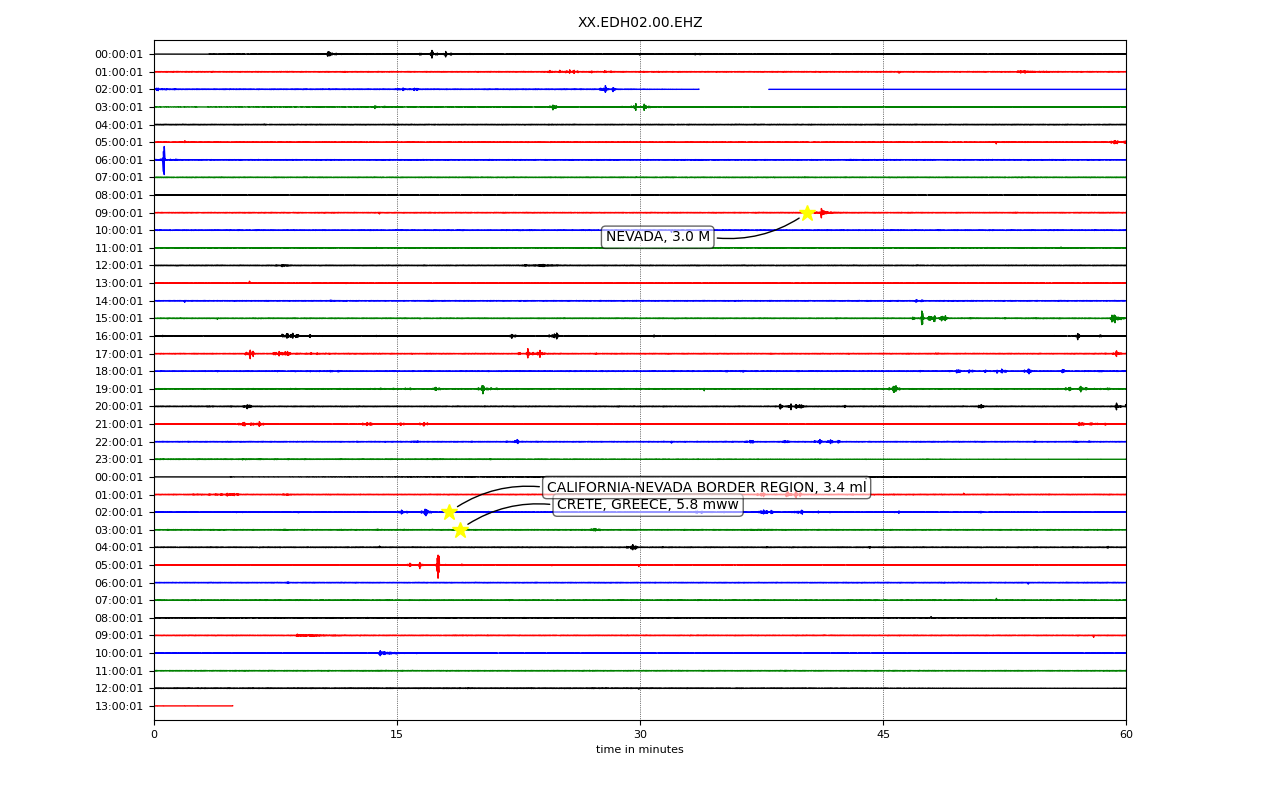The image size is (1280, 800).
Task: Click the final 13:00:01 row label
Action: (x=119, y=706)
